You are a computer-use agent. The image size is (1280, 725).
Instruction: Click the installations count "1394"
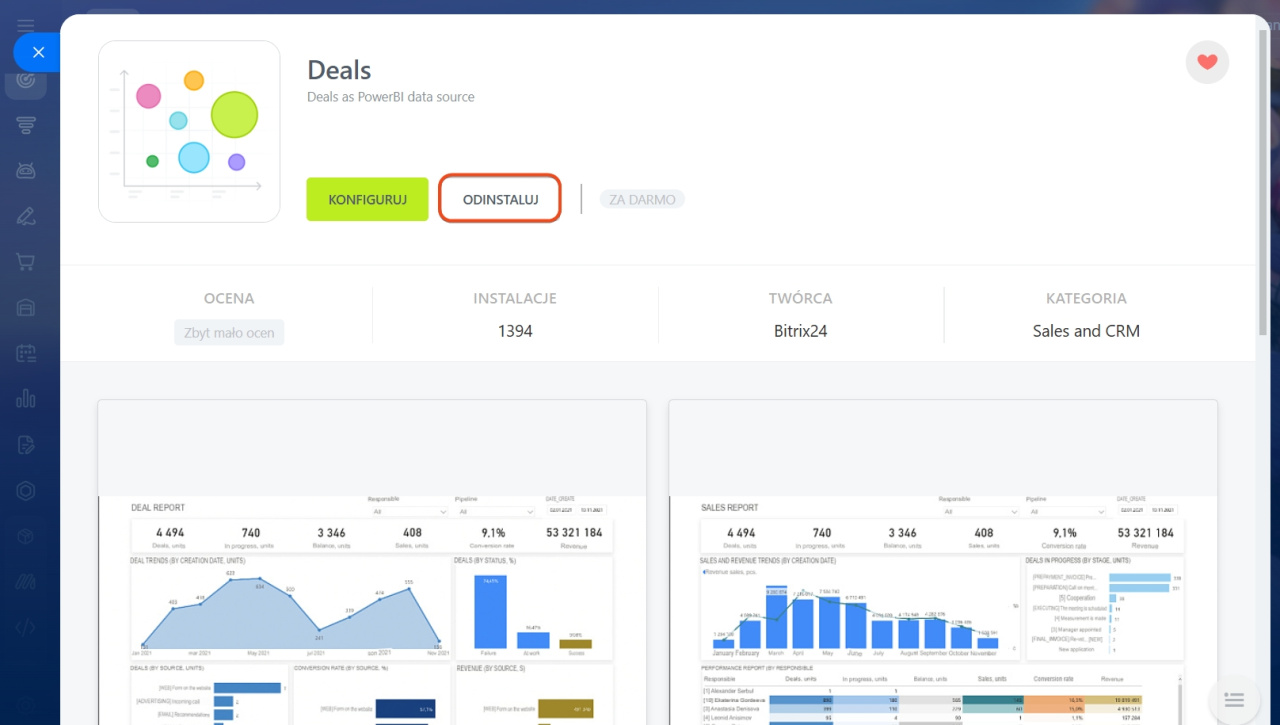pos(515,331)
